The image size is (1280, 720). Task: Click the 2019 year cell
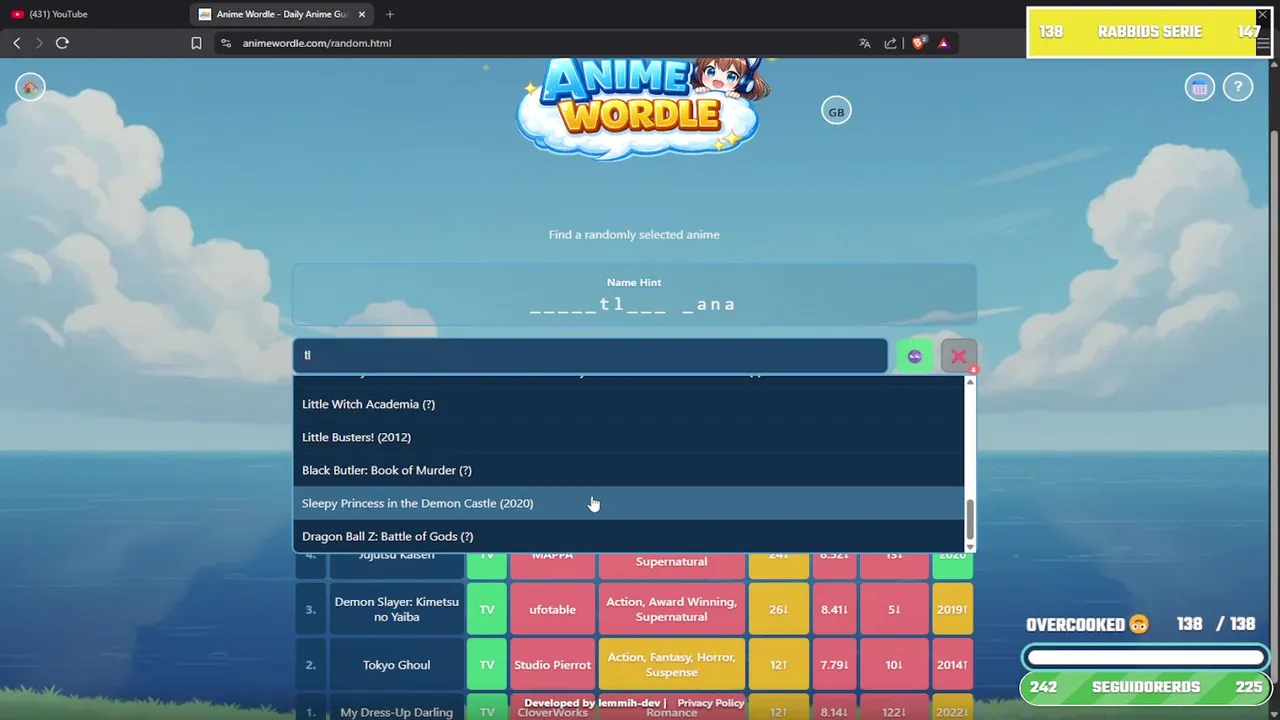952,609
